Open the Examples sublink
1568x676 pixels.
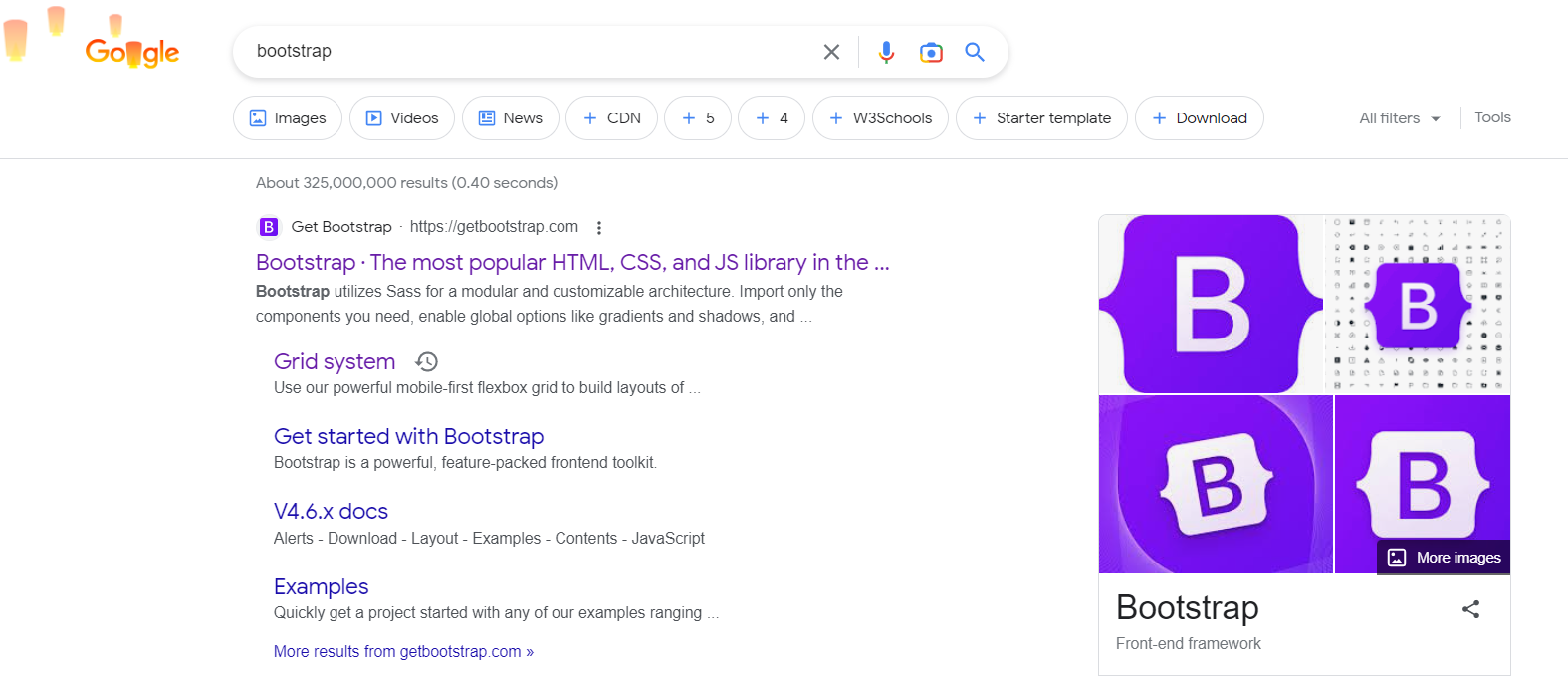pos(322,586)
